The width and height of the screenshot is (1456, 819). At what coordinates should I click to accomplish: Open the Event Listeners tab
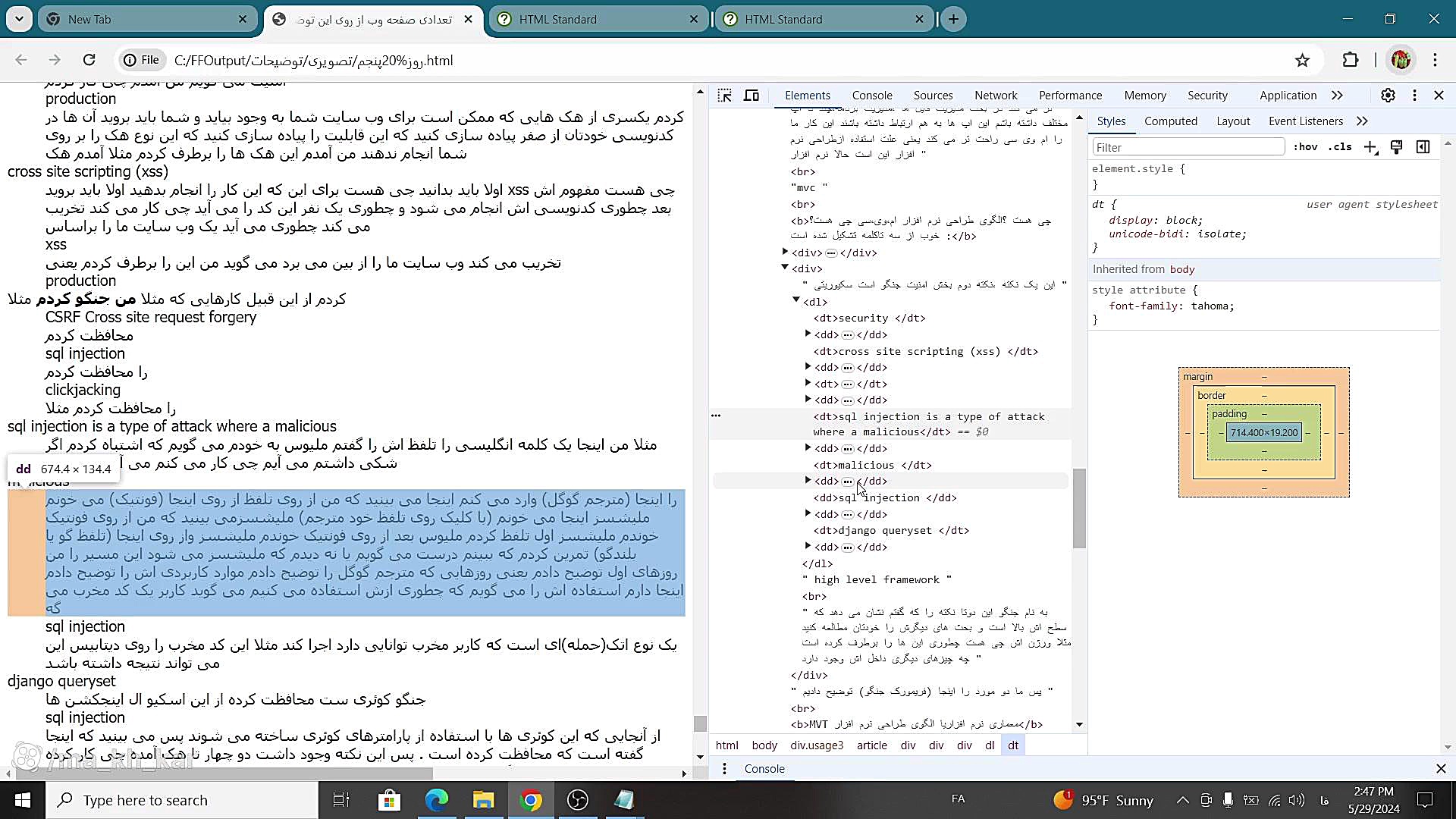pos(1305,121)
